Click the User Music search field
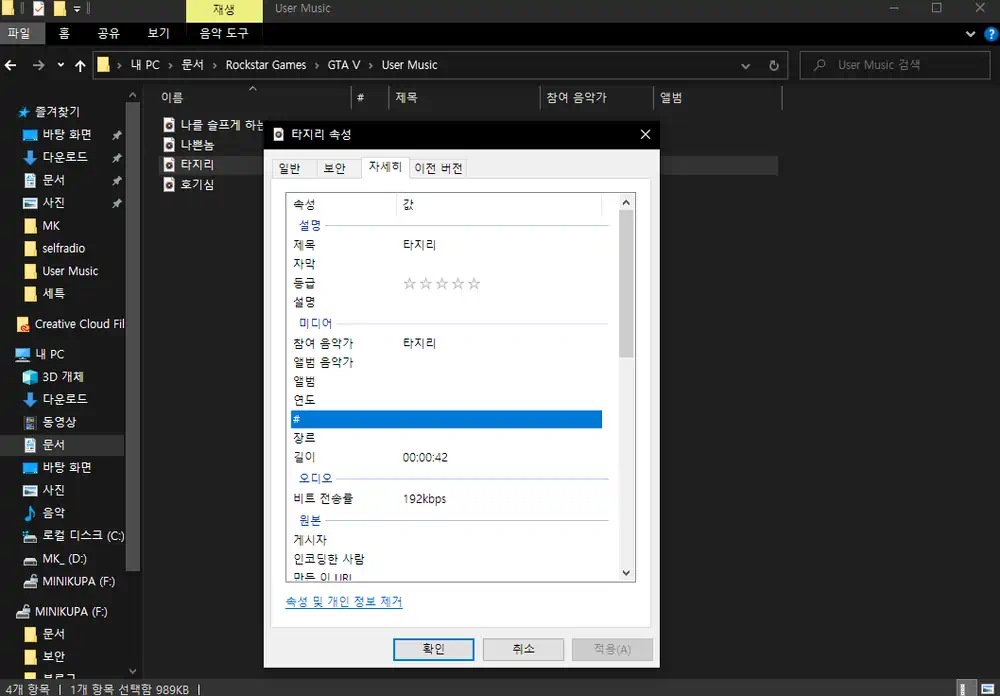The height and width of the screenshot is (696, 1000). click(894, 65)
